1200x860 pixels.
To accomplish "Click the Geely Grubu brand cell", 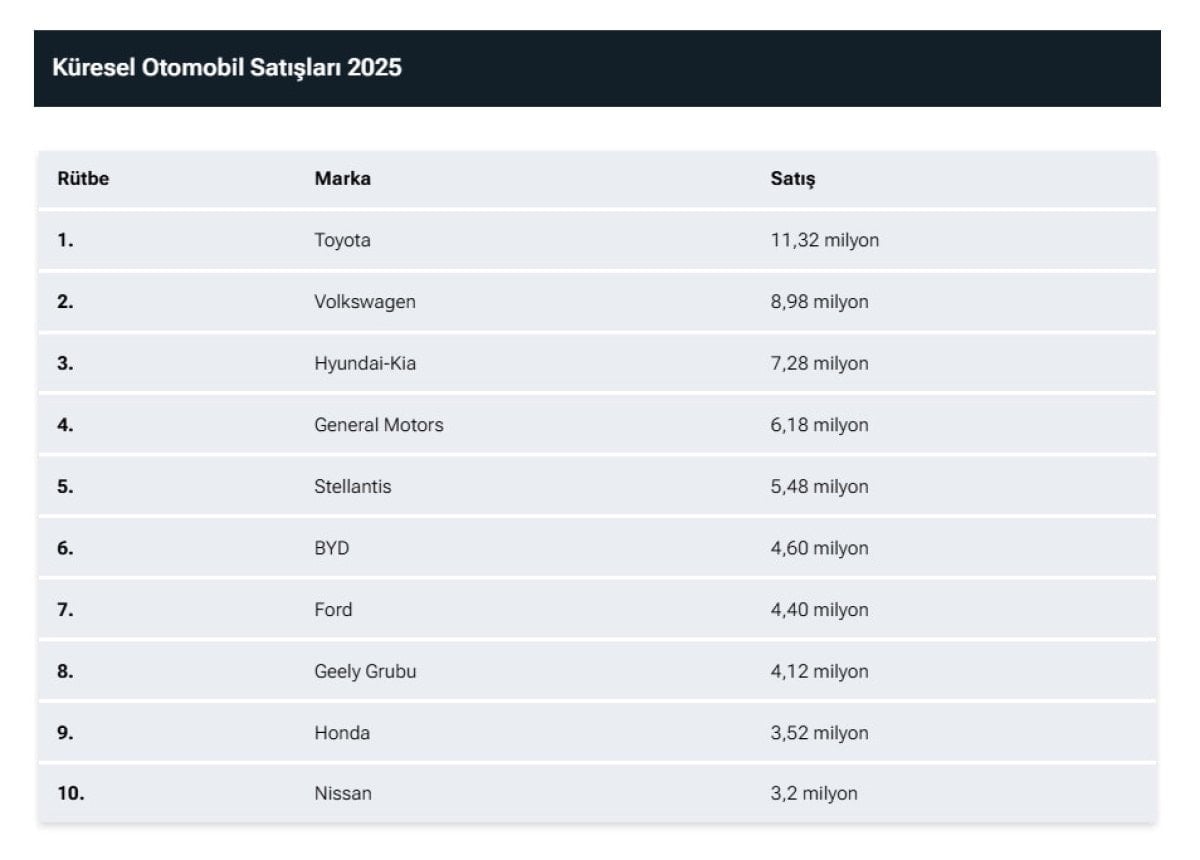I will [364, 672].
